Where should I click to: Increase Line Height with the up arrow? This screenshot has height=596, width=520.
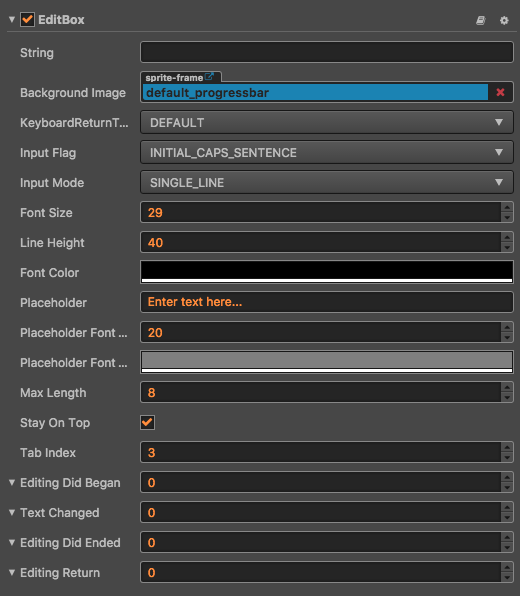point(507,237)
